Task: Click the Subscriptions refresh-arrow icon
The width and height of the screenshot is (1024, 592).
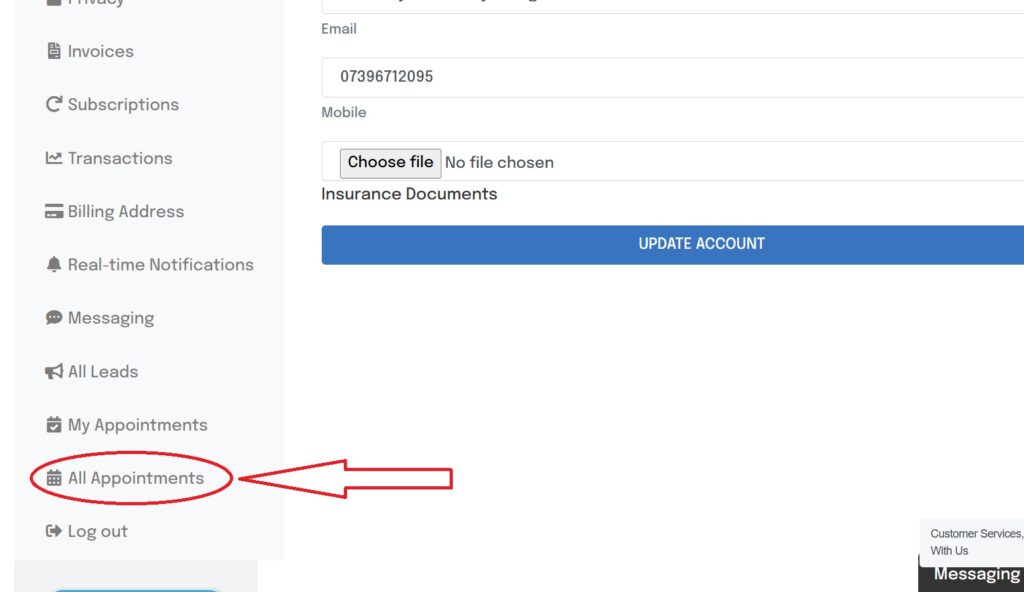Action: (x=54, y=104)
